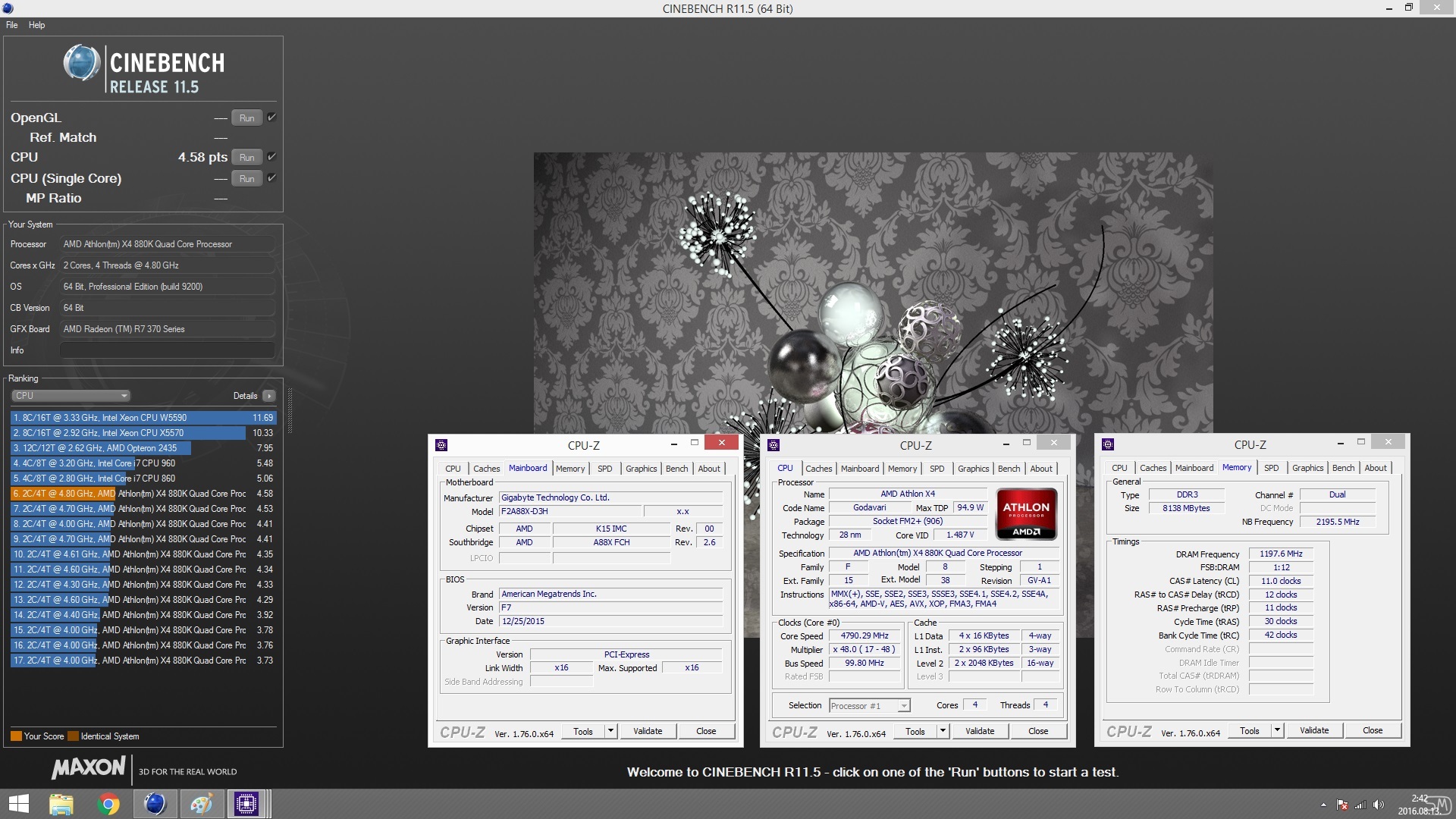Click CPU-Z icon in Memory window title bar
The image size is (1456, 819).
coord(1108,444)
